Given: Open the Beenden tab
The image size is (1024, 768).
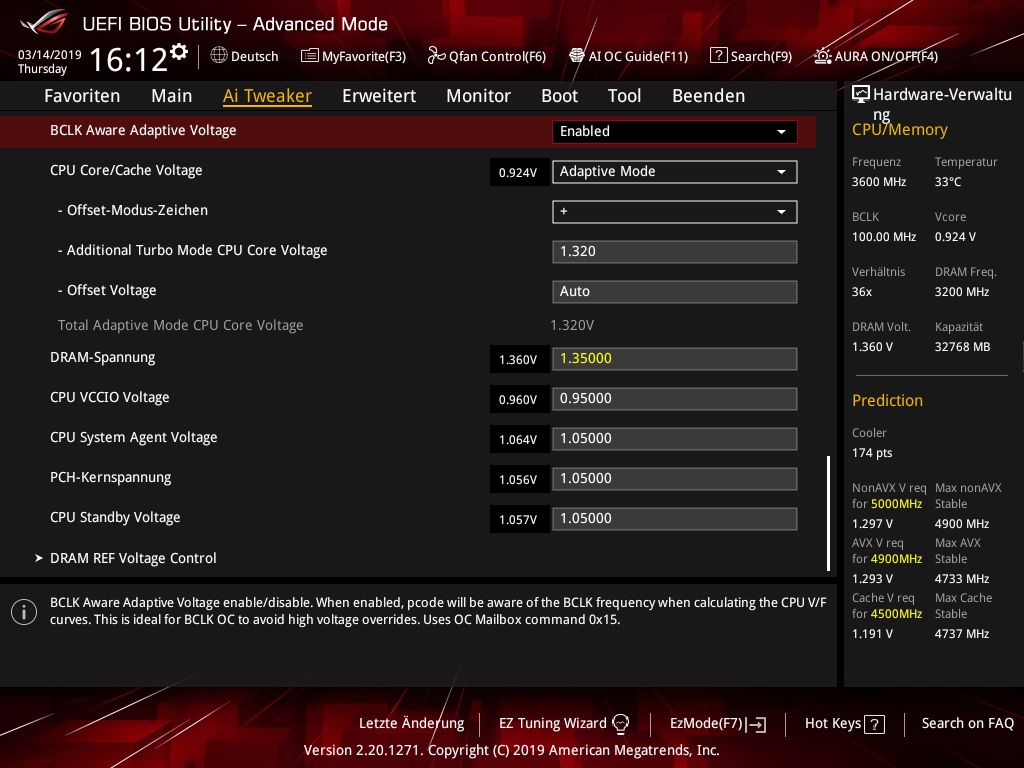Looking at the screenshot, I should (709, 96).
